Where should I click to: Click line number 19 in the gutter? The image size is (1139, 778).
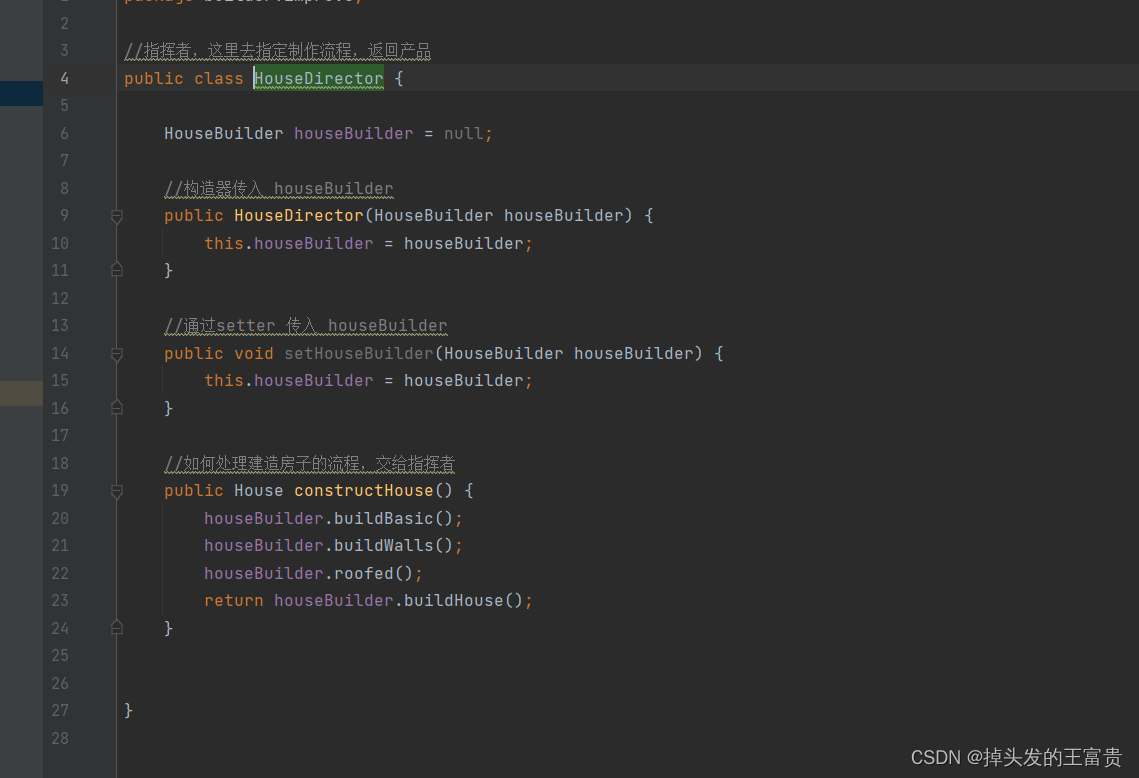[x=60, y=491]
